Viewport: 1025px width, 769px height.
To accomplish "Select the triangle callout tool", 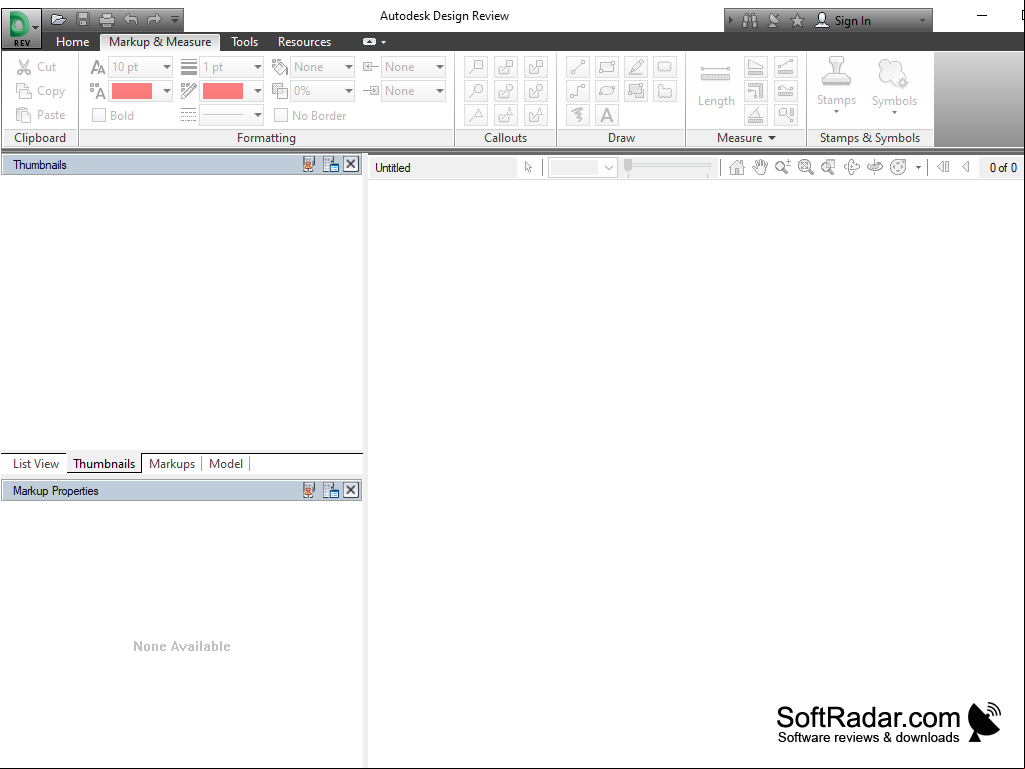I will [x=477, y=115].
